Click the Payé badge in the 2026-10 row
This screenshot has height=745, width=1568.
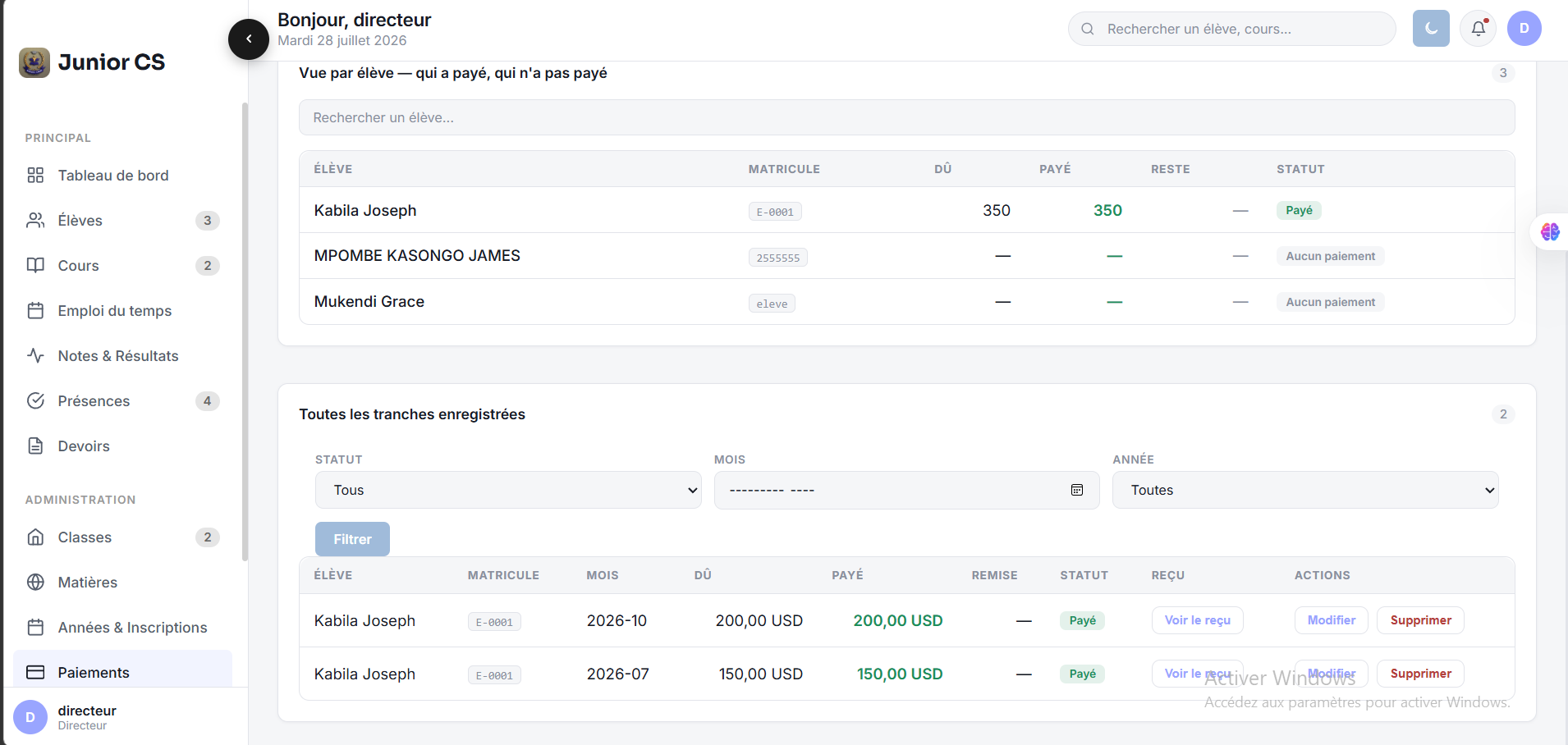point(1082,620)
